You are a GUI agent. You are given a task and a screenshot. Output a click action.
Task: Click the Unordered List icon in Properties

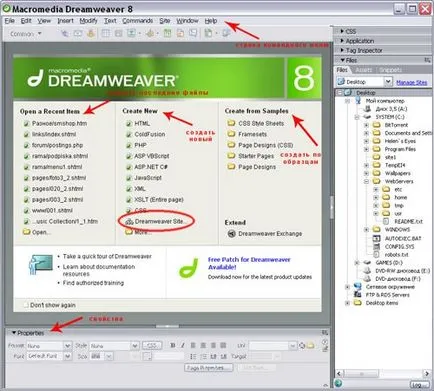(x=193, y=356)
